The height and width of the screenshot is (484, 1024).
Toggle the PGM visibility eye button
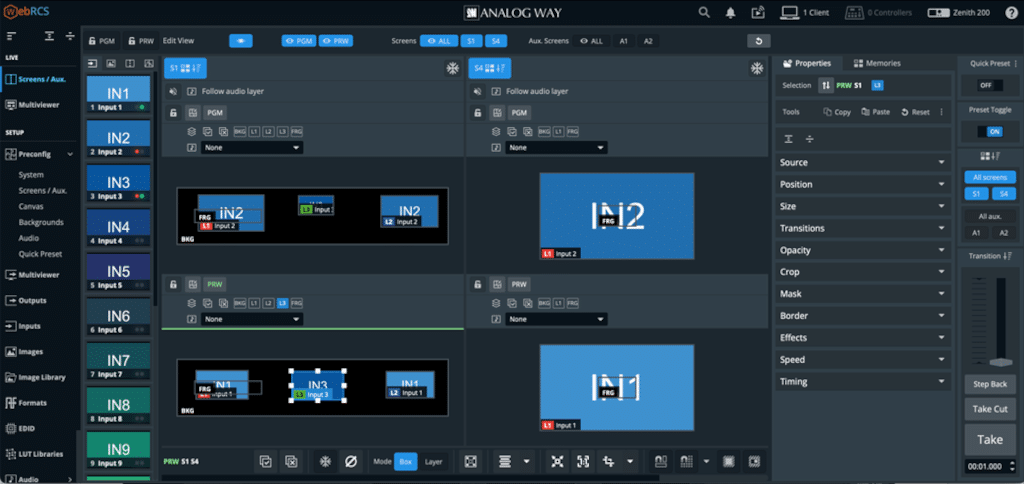298,41
